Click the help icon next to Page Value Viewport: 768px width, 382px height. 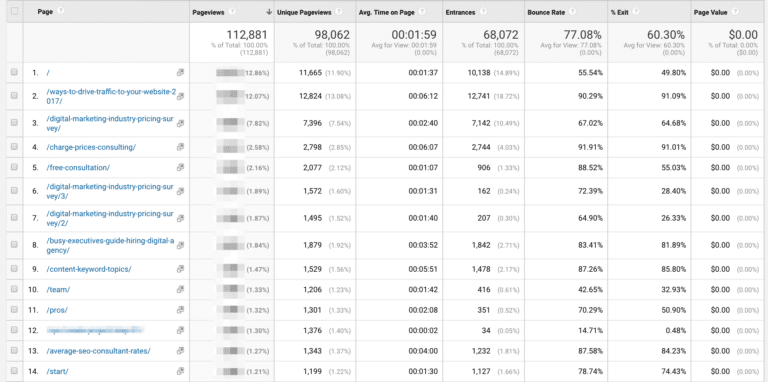pos(736,12)
